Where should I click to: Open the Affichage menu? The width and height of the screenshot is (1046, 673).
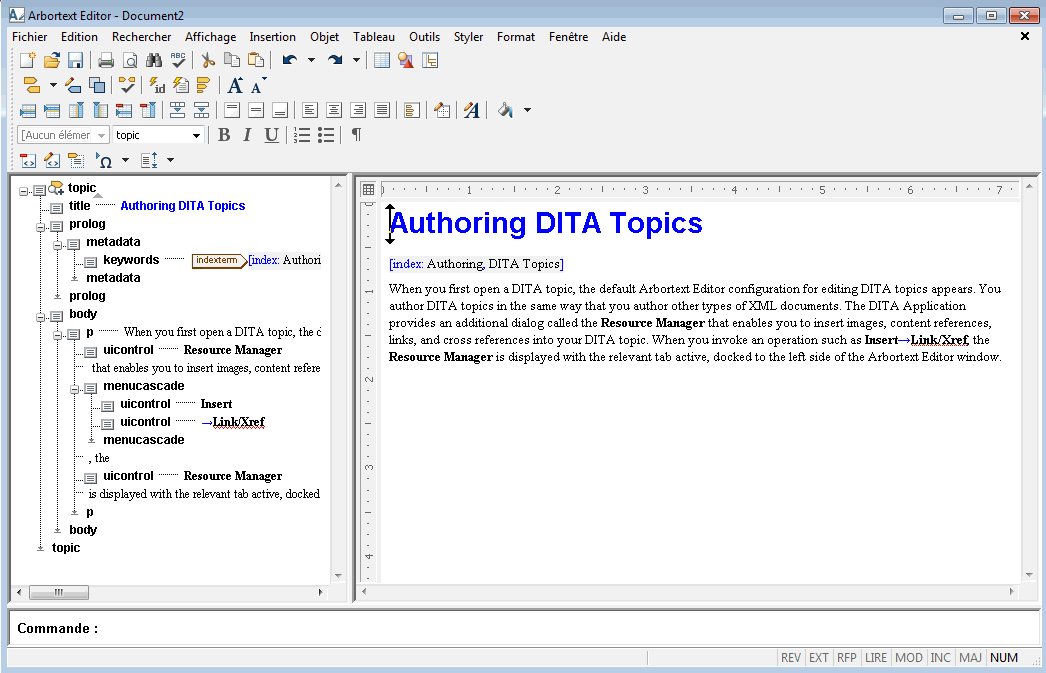[x=210, y=37]
